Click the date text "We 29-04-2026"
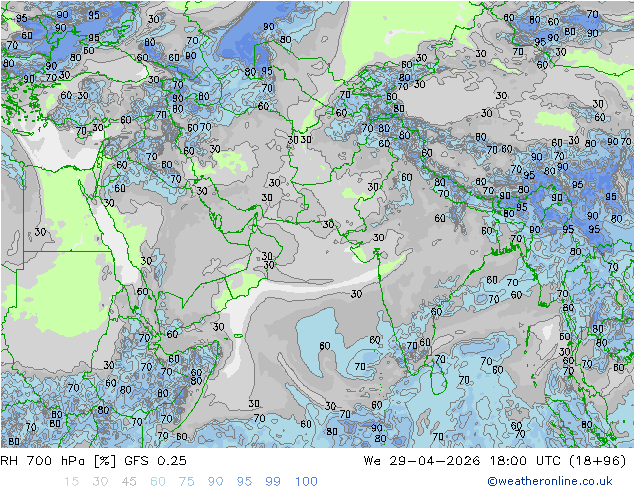Screen dimensions: 634x490 pyautogui.click(x=422, y=461)
